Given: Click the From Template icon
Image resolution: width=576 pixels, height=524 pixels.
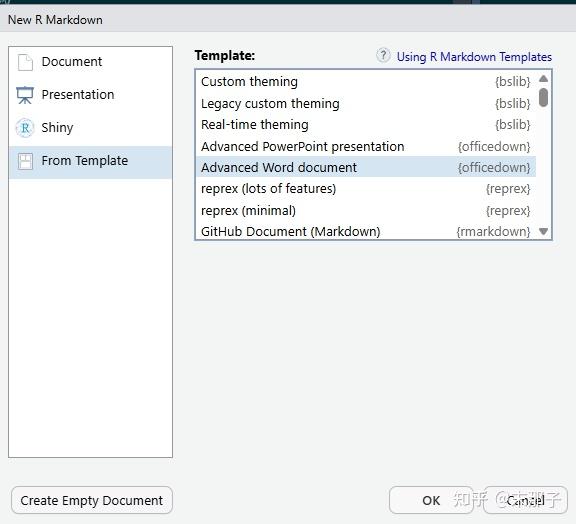Looking at the screenshot, I should point(25,161).
